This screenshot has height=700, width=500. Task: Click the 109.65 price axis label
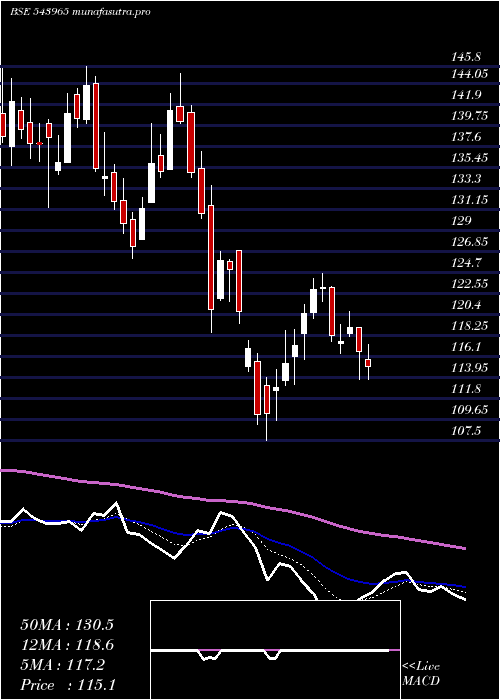470,409
